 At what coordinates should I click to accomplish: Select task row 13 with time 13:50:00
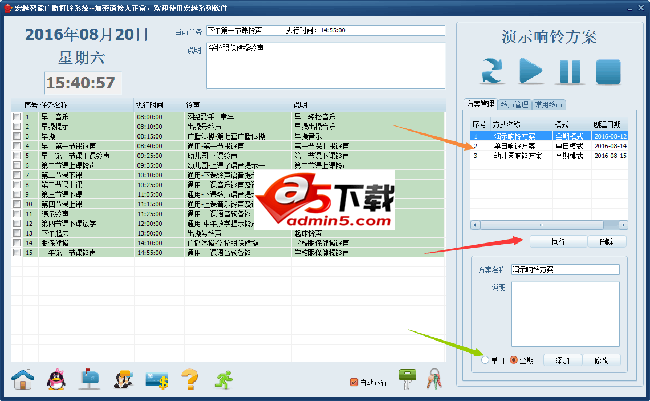click(x=228, y=233)
